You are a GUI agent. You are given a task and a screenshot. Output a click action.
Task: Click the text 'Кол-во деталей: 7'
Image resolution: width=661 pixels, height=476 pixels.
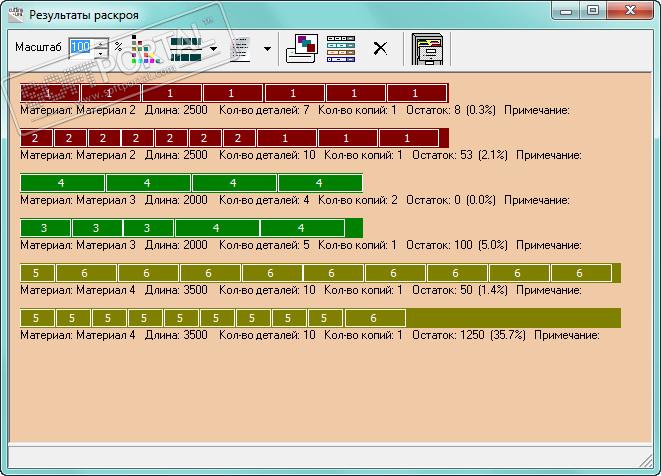[264, 110]
